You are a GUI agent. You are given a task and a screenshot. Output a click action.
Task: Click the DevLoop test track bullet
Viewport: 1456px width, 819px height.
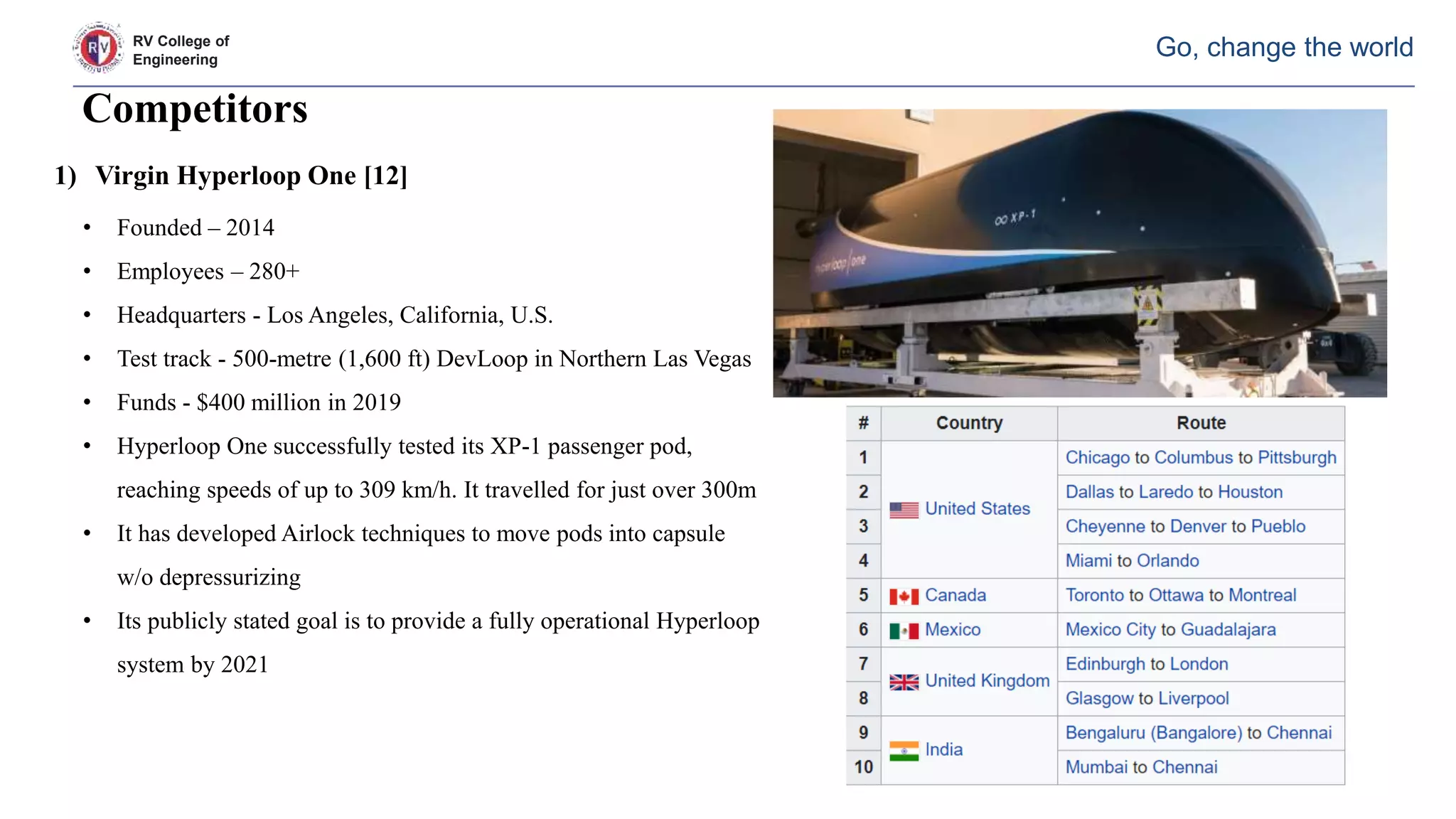point(434,359)
